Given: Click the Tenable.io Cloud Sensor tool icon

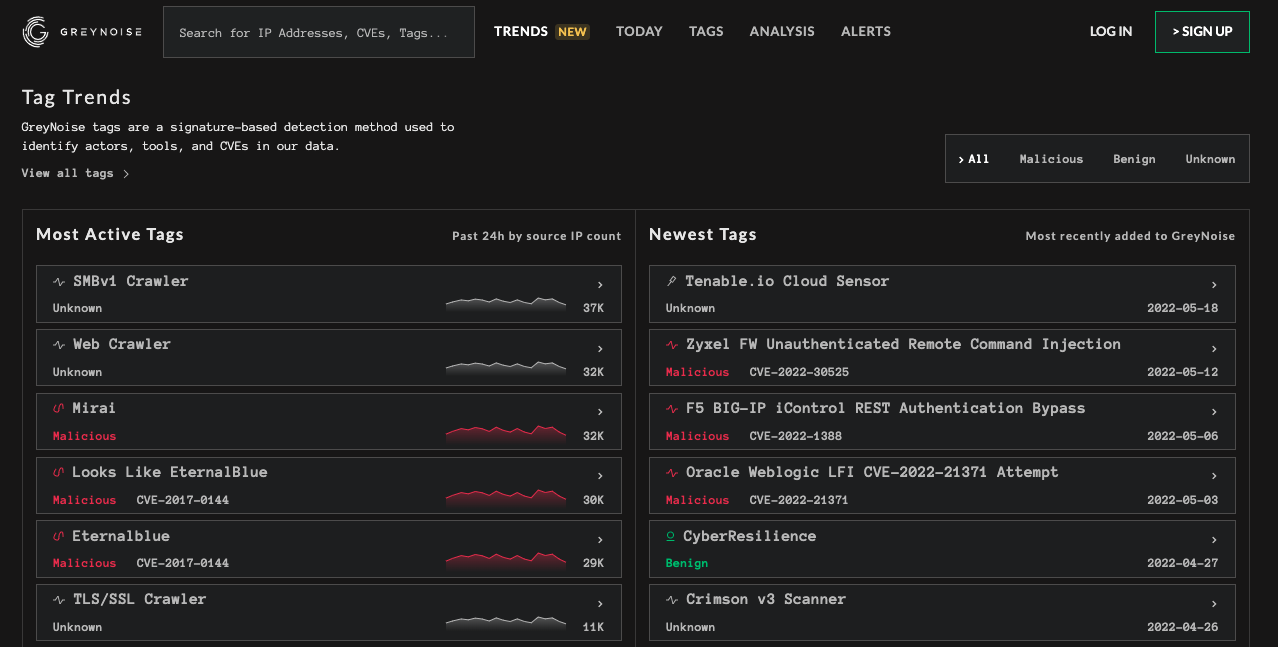Looking at the screenshot, I should click(x=672, y=282).
